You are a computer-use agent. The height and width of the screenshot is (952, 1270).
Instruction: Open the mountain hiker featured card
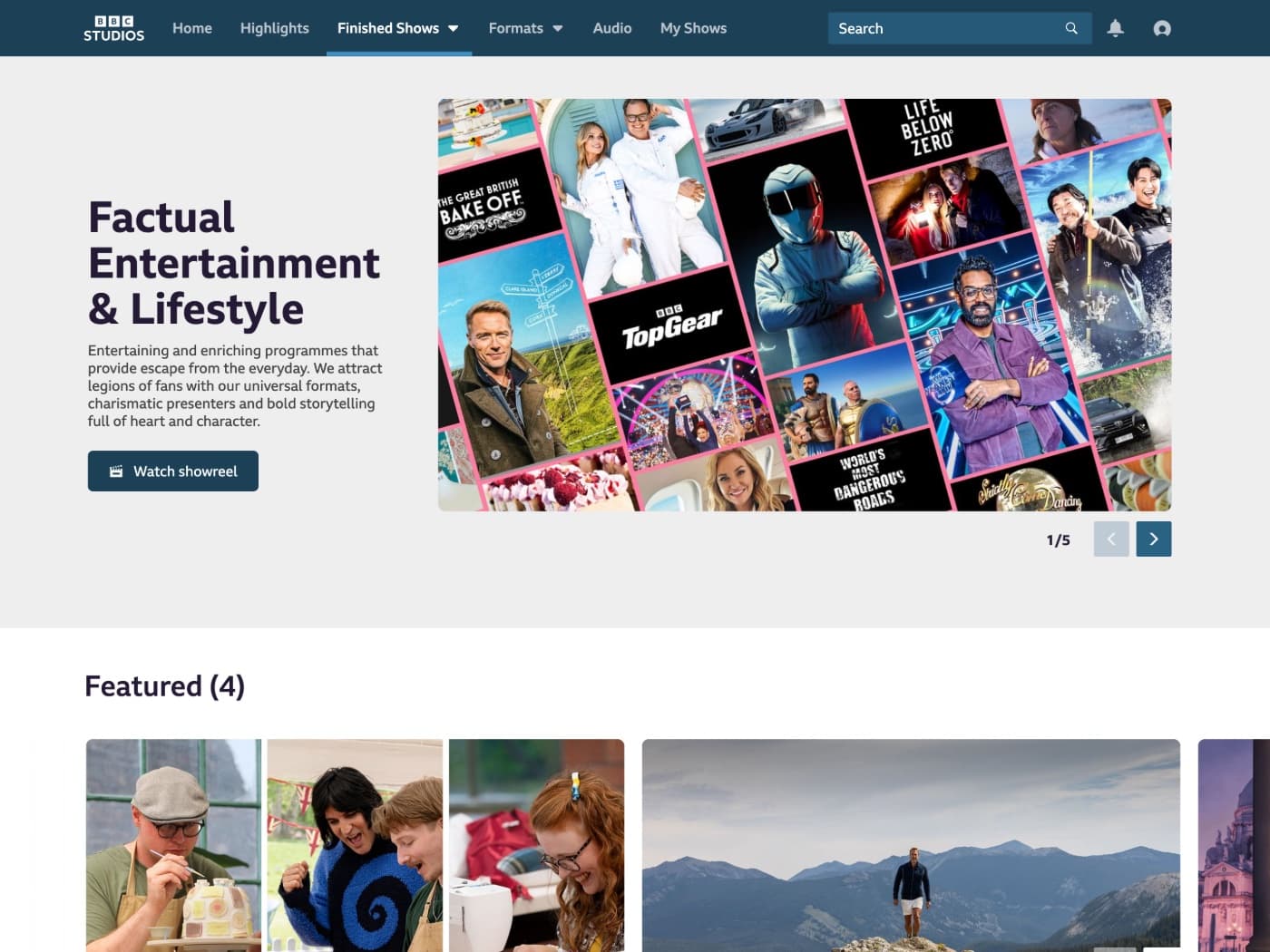click(x=911, y=845)
